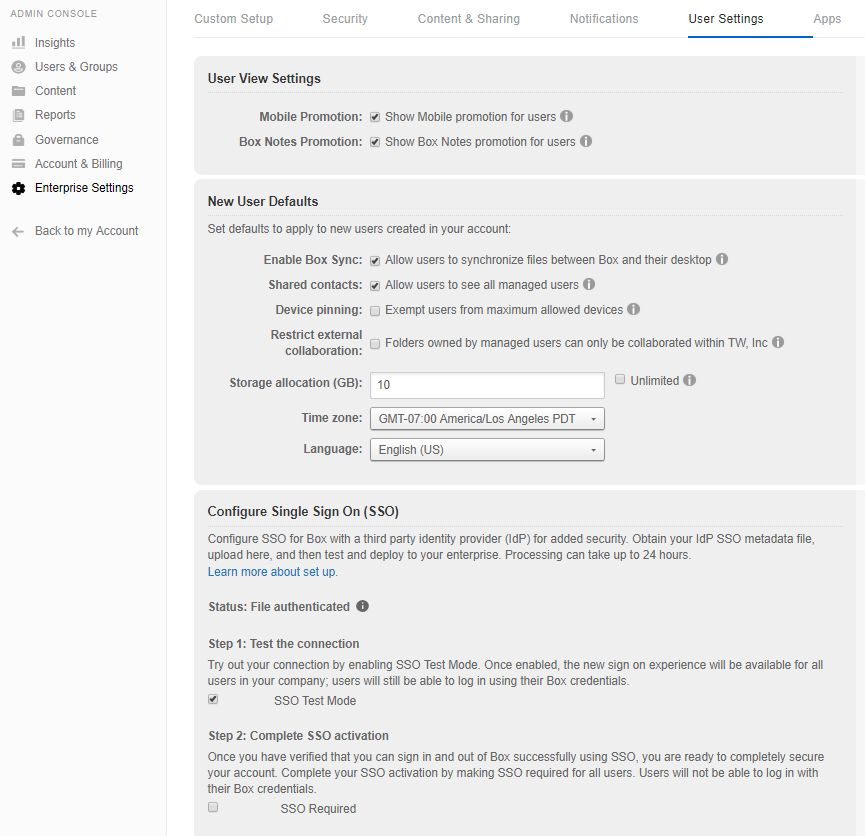Image resolution: width=865 pixels, height=836 pixels.
Task: Check the Unlimited storage checkbox
Action: [620, 379]
